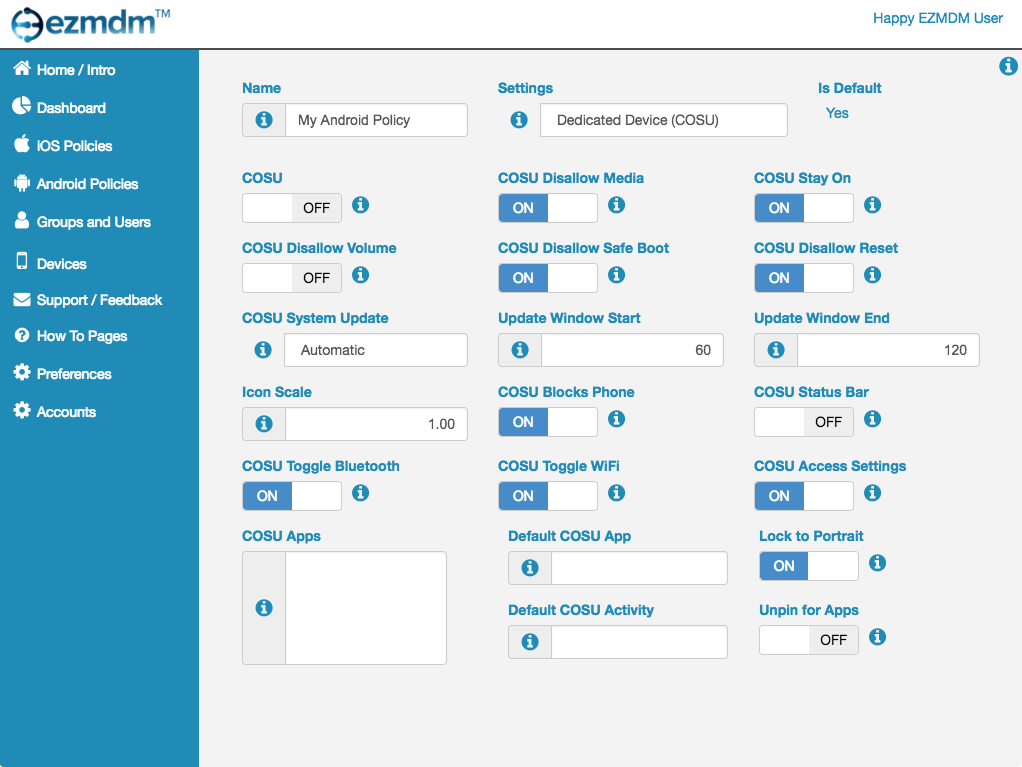This screenshot has height=767, width=1022.
Task: Open iOS Policies
Action: click(x=63, y=145)
